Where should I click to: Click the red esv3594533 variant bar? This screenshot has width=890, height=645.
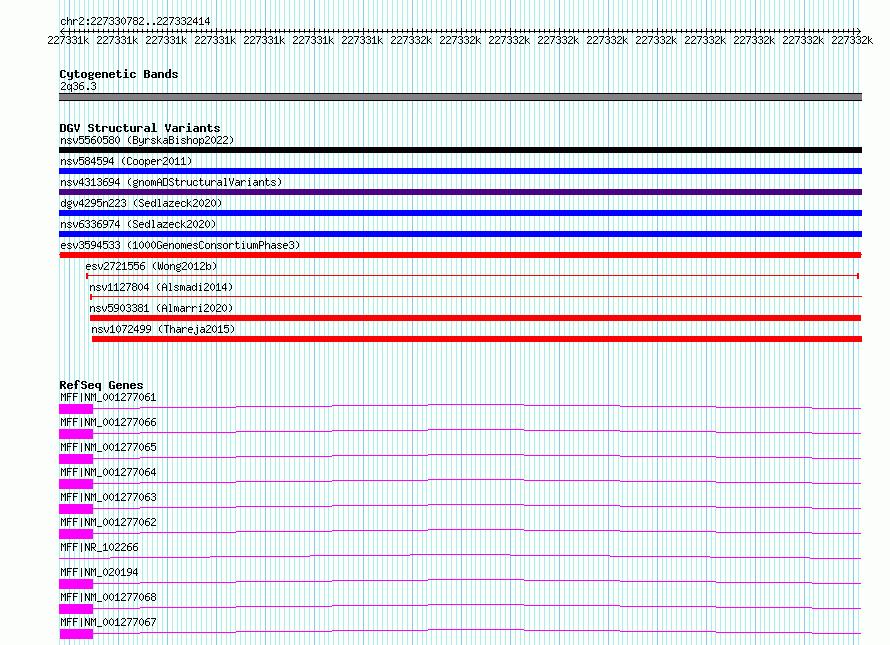[460, 255]
